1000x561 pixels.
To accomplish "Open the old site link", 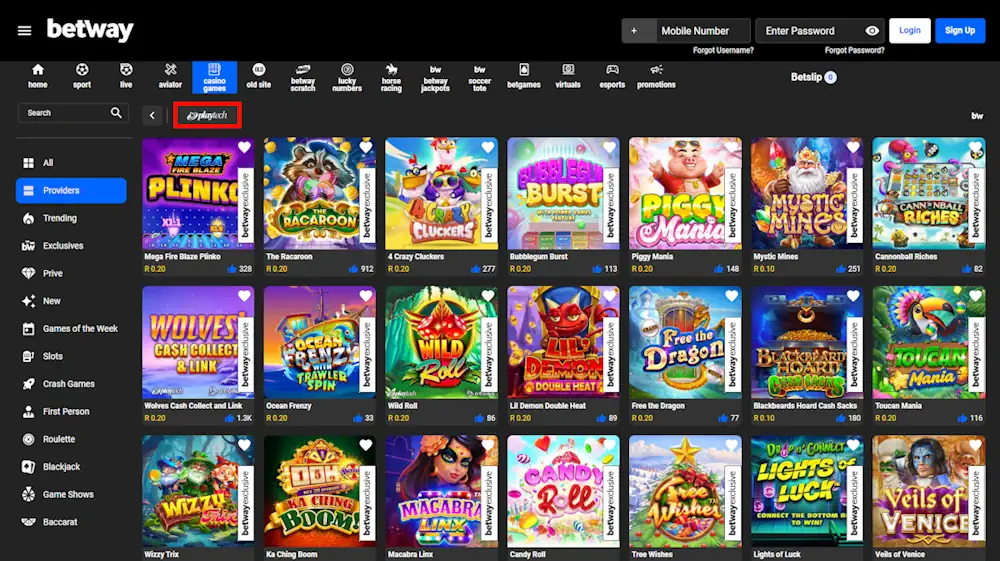I will [258, 76].
